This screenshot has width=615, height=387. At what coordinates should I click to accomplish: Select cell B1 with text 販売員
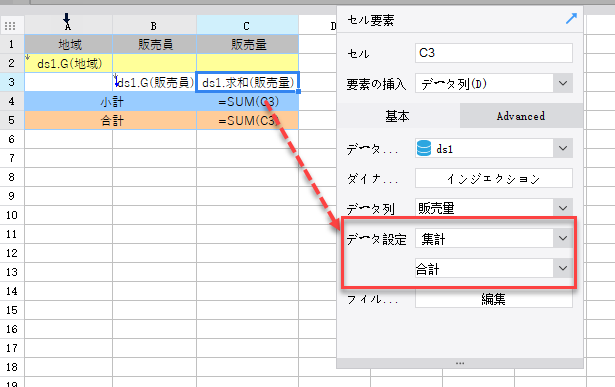[155, 44]
